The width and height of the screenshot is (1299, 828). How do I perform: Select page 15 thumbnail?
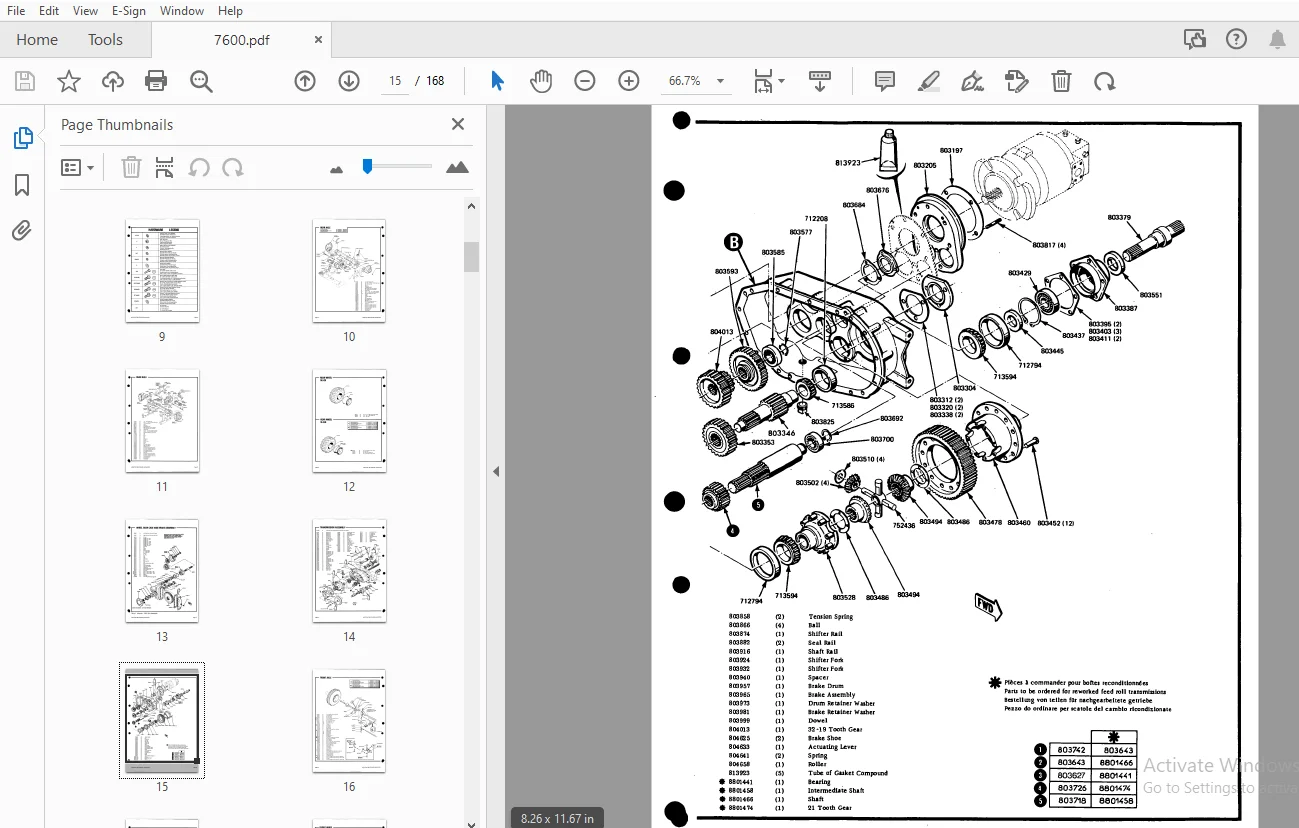pyautogui.click(x=162, y=720)
